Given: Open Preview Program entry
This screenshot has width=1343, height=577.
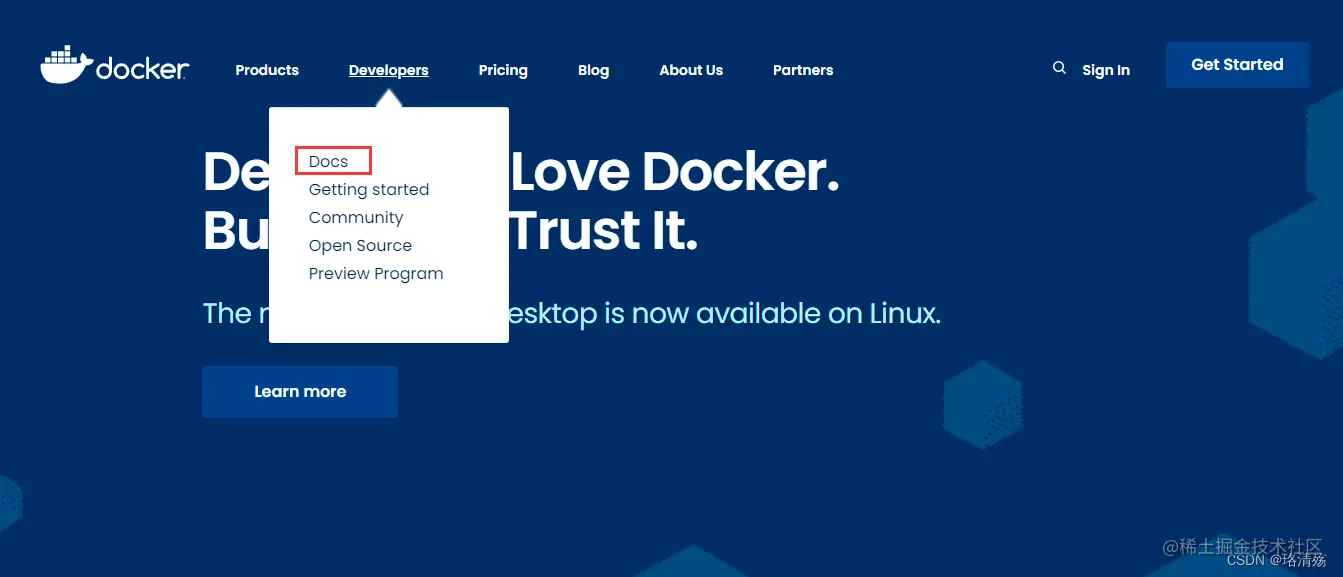Looking at the screenshot, I should pos(376,273).
